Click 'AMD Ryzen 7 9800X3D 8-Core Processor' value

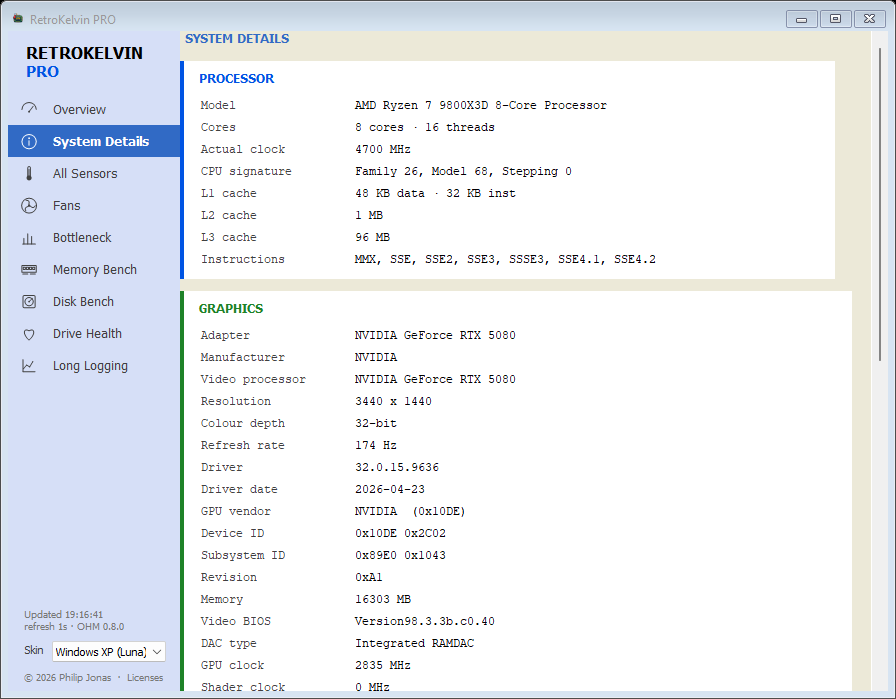(481, 105)
